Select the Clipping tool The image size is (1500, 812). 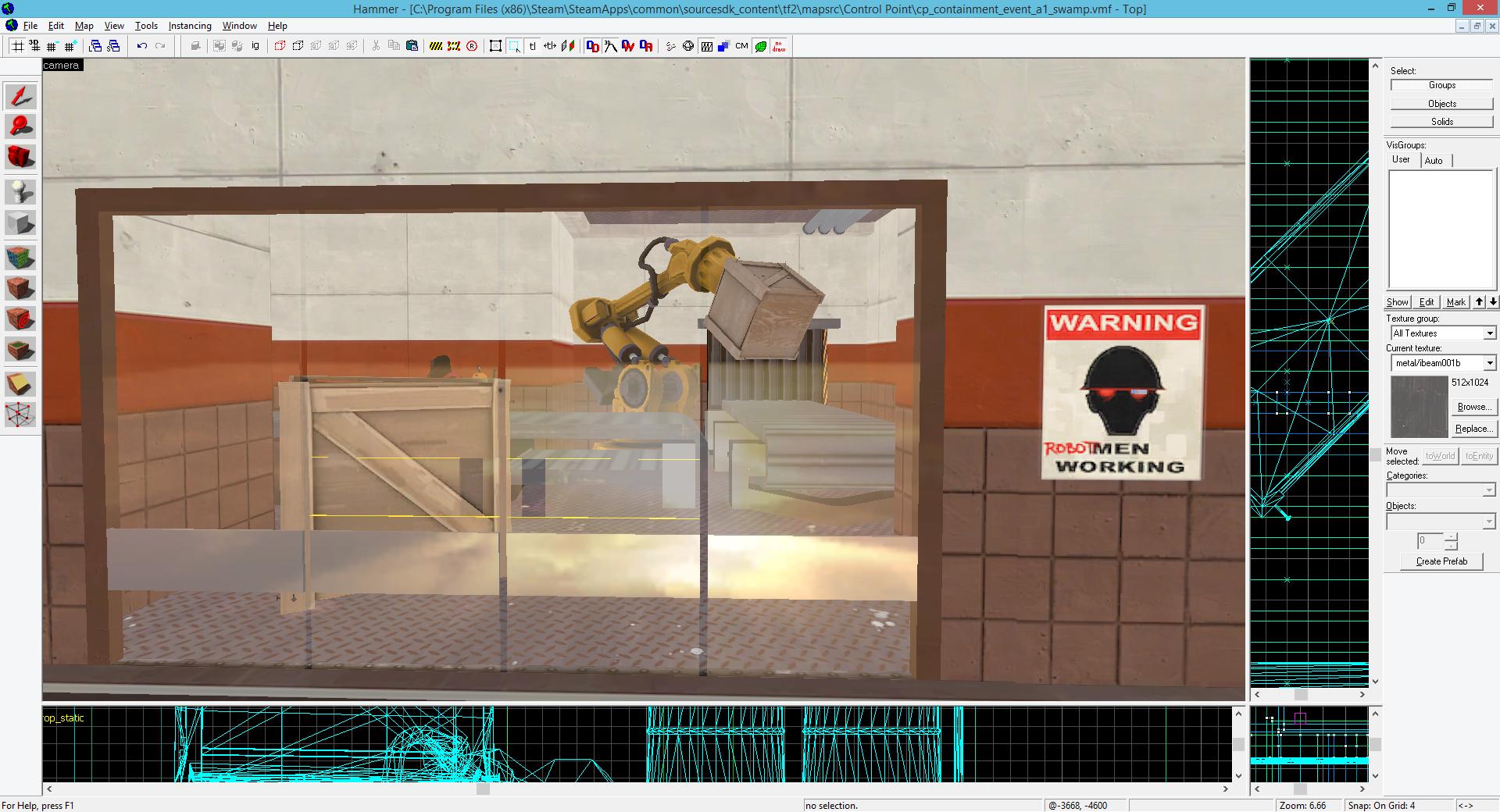(20, 383)
